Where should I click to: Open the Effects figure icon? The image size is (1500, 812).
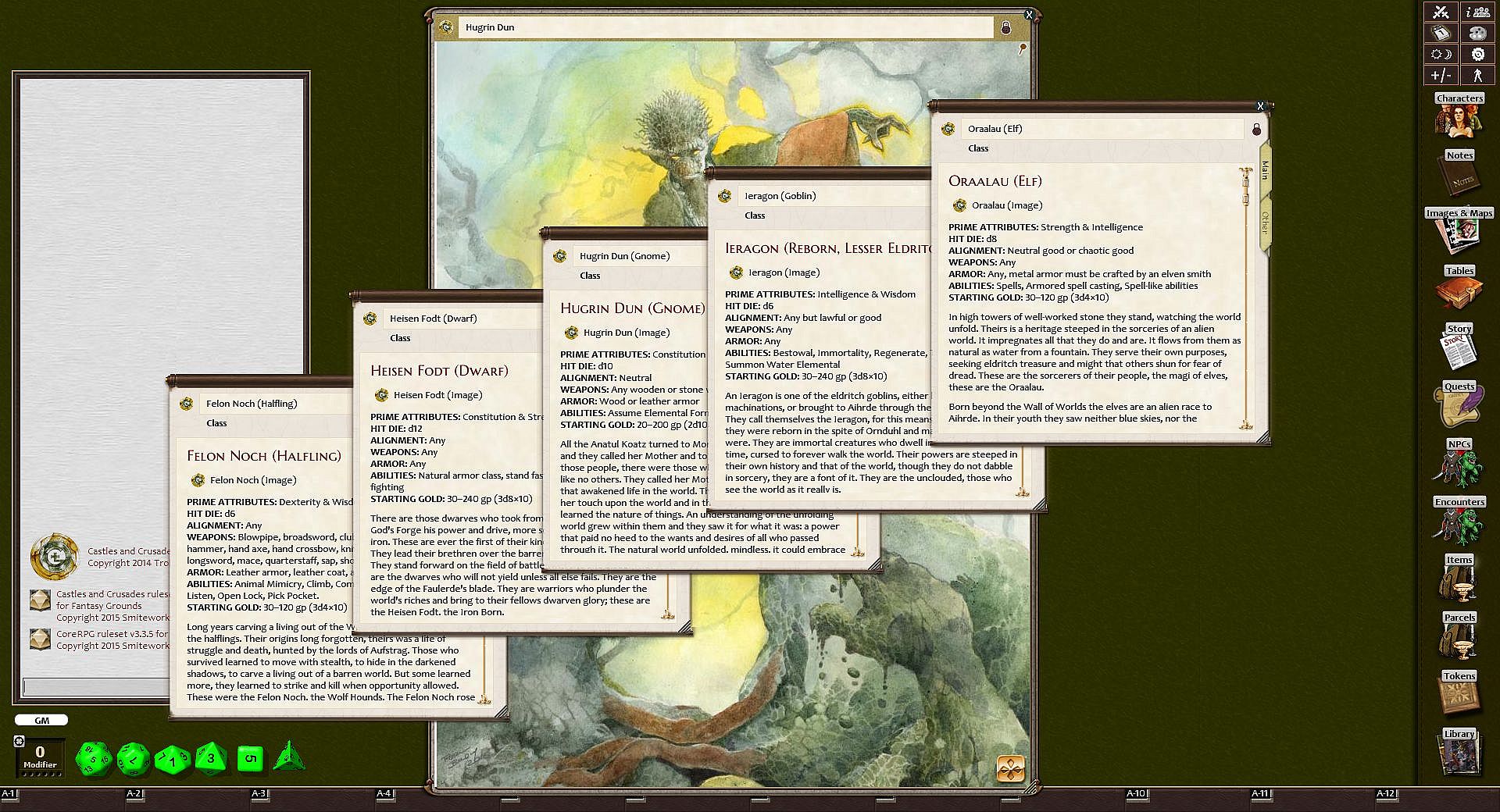coord(1477,76)
